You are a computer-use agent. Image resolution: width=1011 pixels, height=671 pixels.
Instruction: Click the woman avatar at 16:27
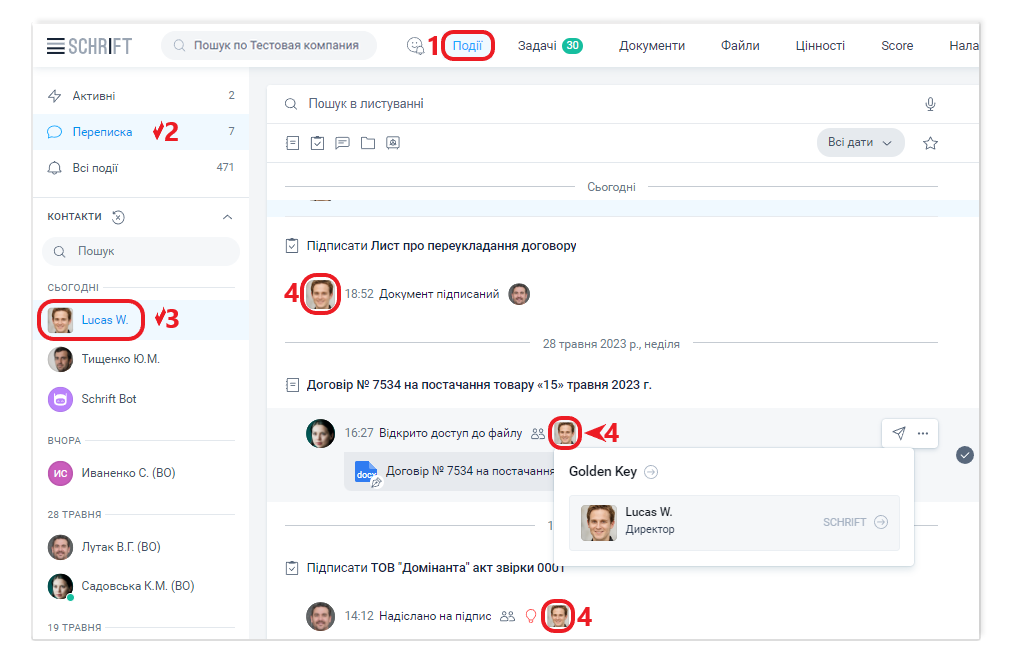[320, 433]
